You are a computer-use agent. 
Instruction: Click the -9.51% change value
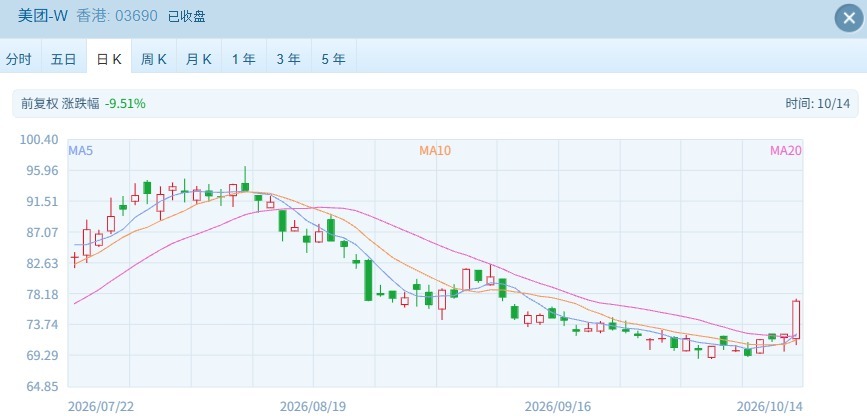coord(126,103)
